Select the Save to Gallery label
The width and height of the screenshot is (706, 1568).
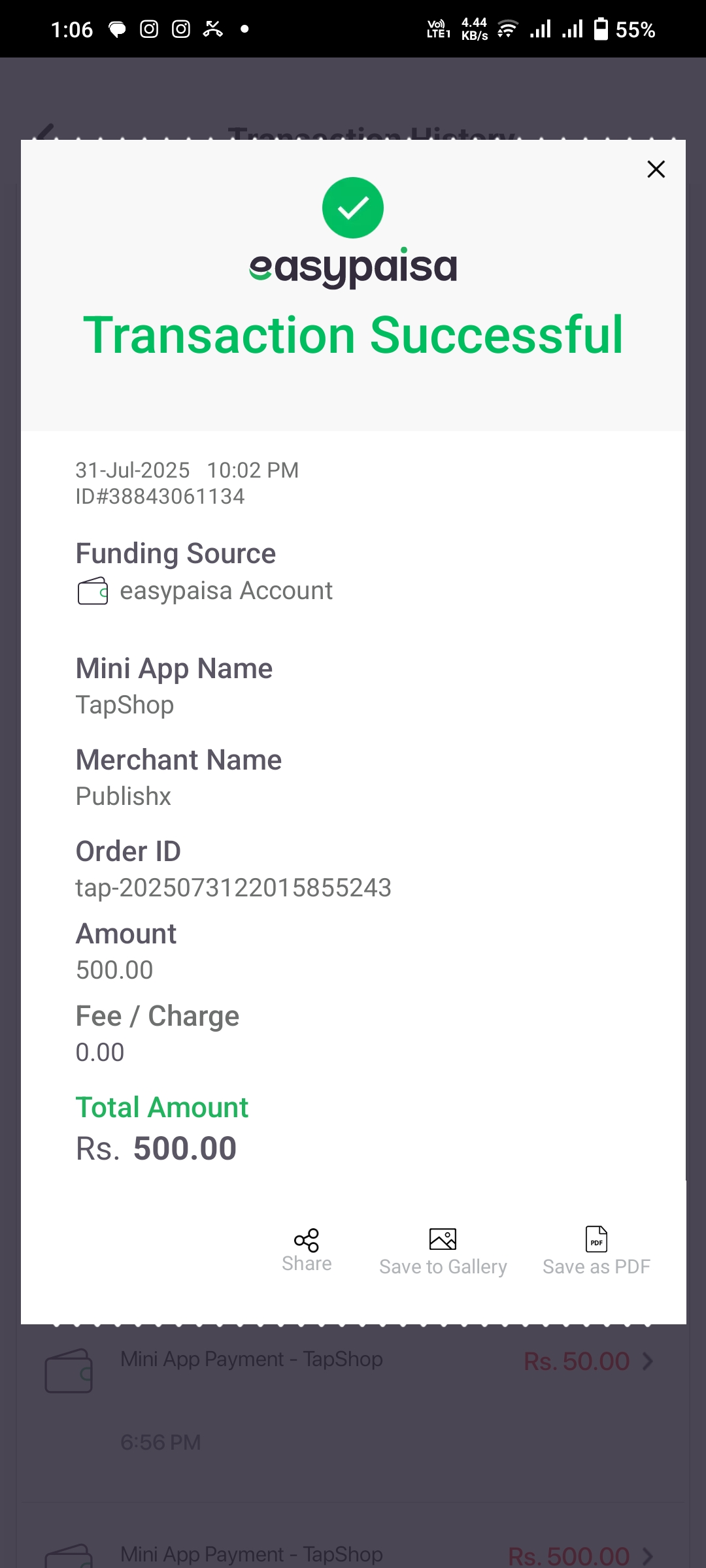(x=443, y=1267)
